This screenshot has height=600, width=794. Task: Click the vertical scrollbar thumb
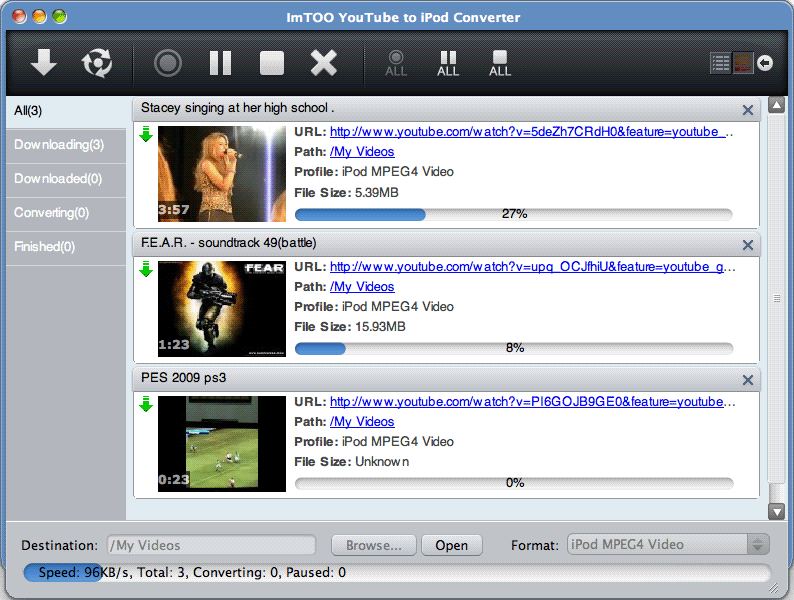776,299
